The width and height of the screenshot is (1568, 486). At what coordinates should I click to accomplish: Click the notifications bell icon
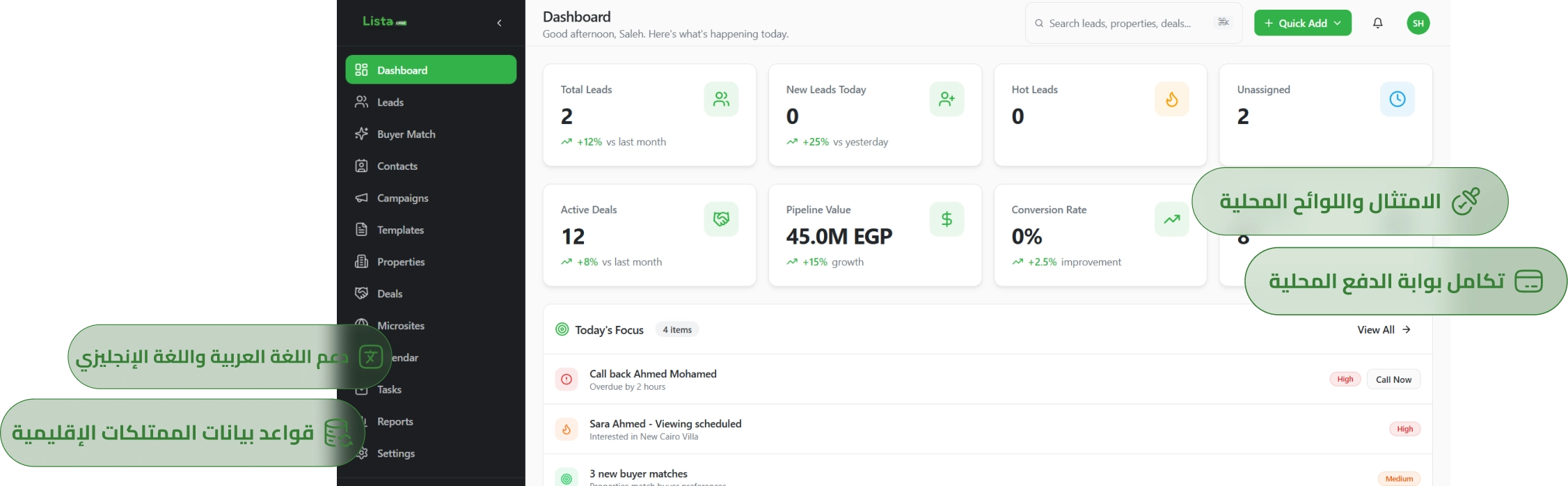(x=1377, y=23)
